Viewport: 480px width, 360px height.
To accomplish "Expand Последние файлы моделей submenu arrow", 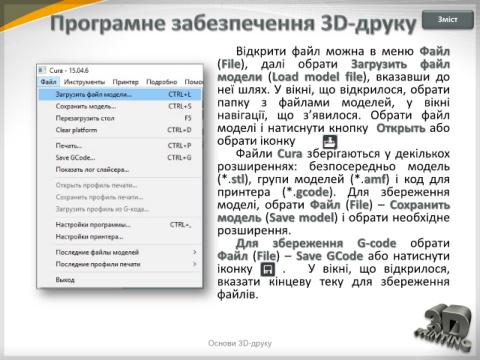I will click(195, 252).
